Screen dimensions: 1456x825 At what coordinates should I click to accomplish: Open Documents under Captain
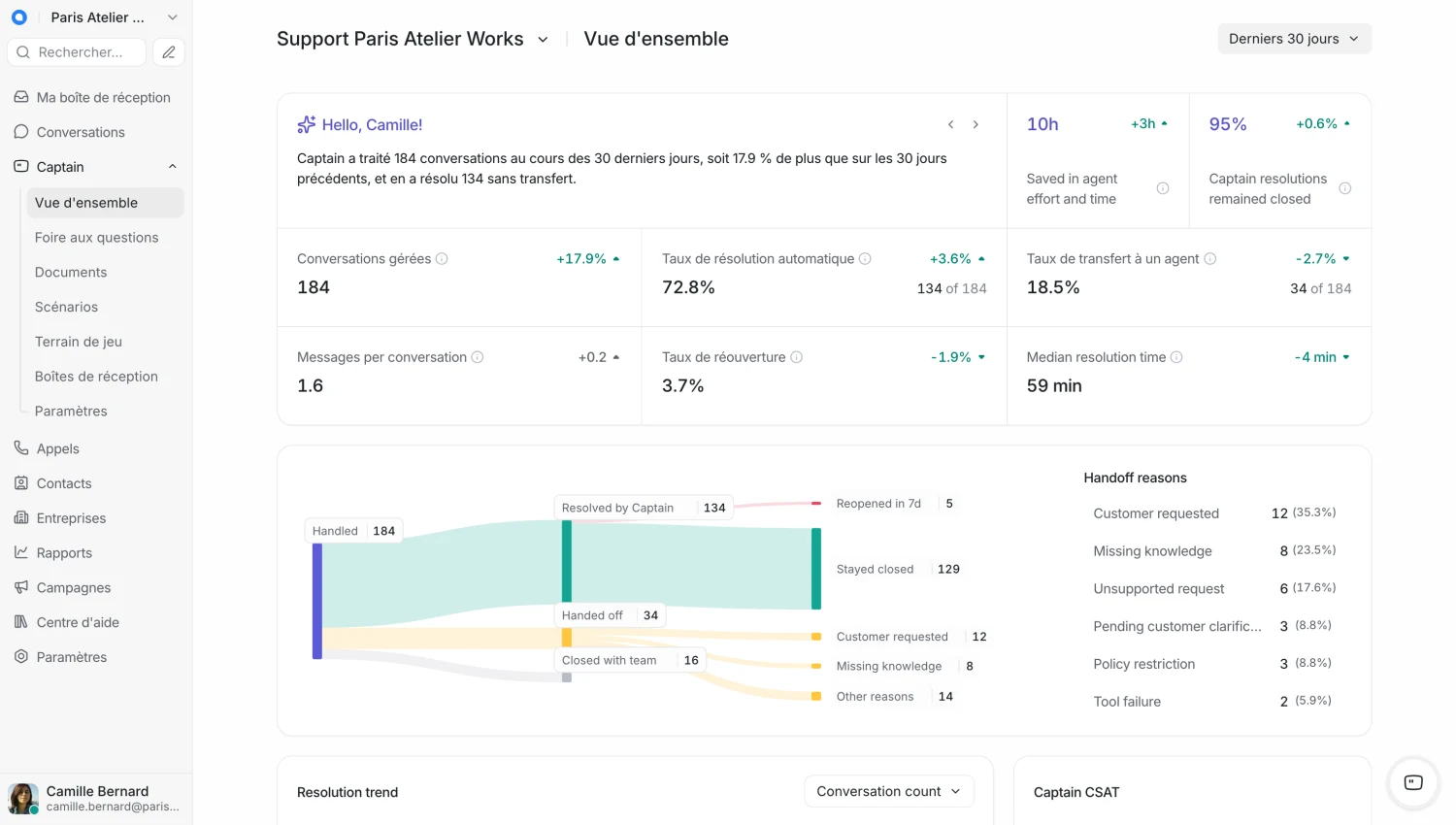[105, 273]
